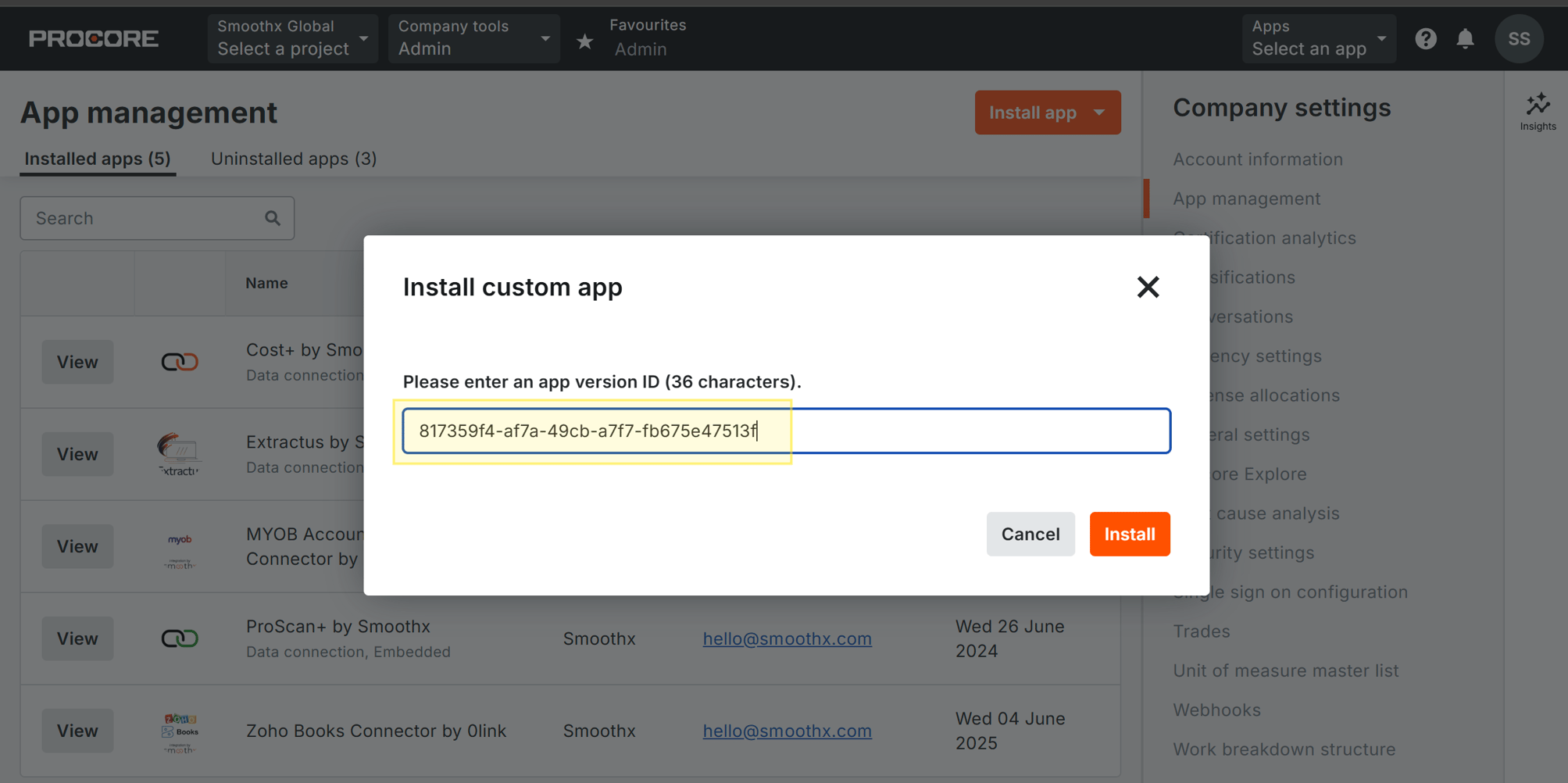
Task: Open the Trades settings page
Action: tap(1202, 631)
